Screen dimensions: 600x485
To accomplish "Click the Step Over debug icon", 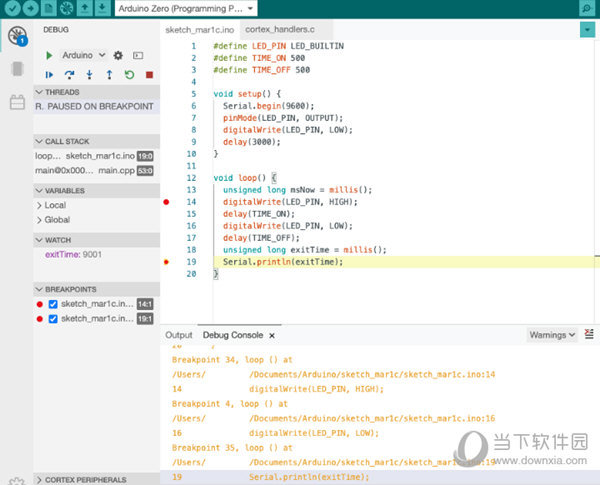I will (x=69, y=75).
